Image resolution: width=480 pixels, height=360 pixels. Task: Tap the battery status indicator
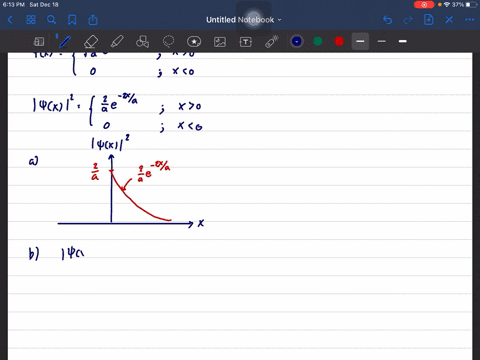471,5
